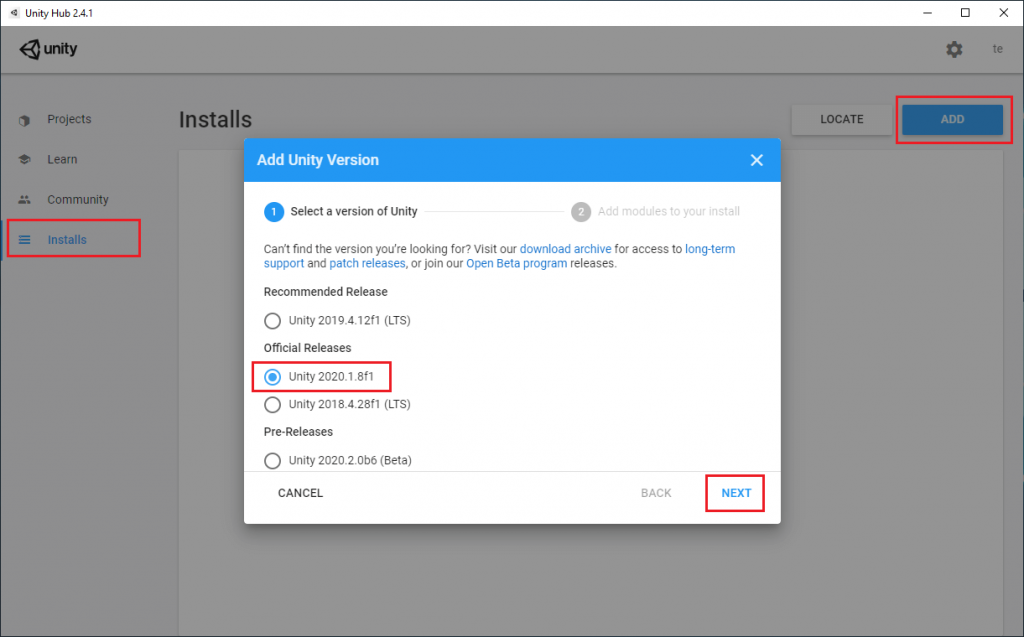The height and width of the screenshot is (637, 1024).
Task: Select Unity 2019.4.12f1 (LTS) radio button
Action: 272,321
